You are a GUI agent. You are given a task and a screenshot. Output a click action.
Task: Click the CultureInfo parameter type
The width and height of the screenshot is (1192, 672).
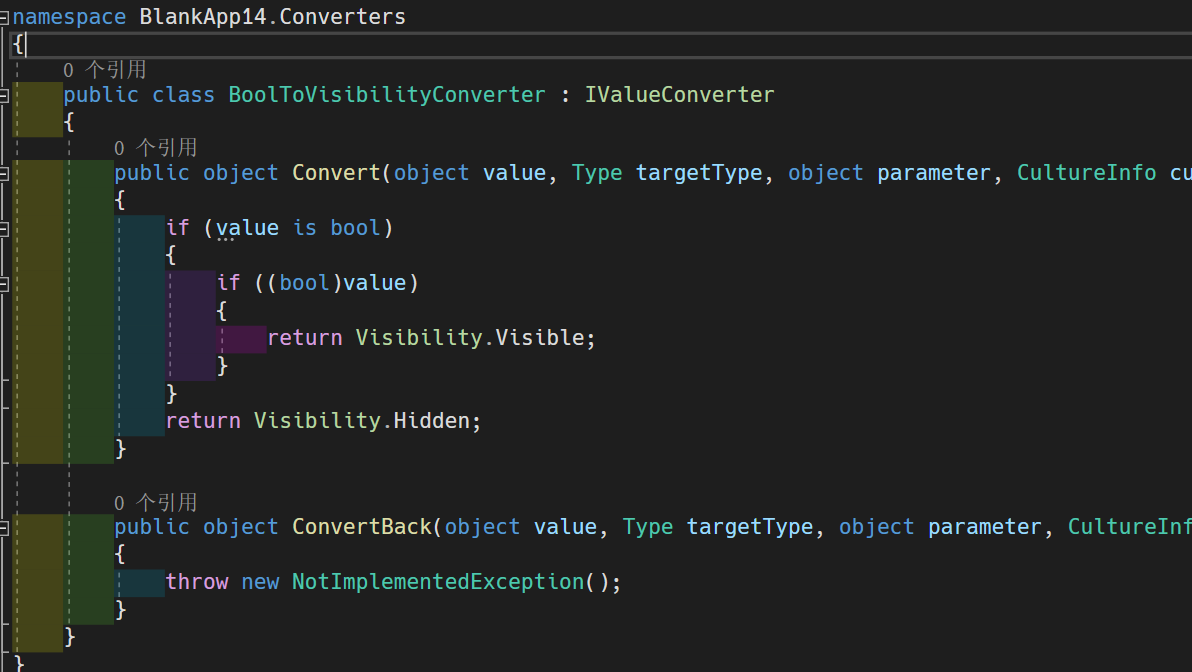[x=1087, y=172]
